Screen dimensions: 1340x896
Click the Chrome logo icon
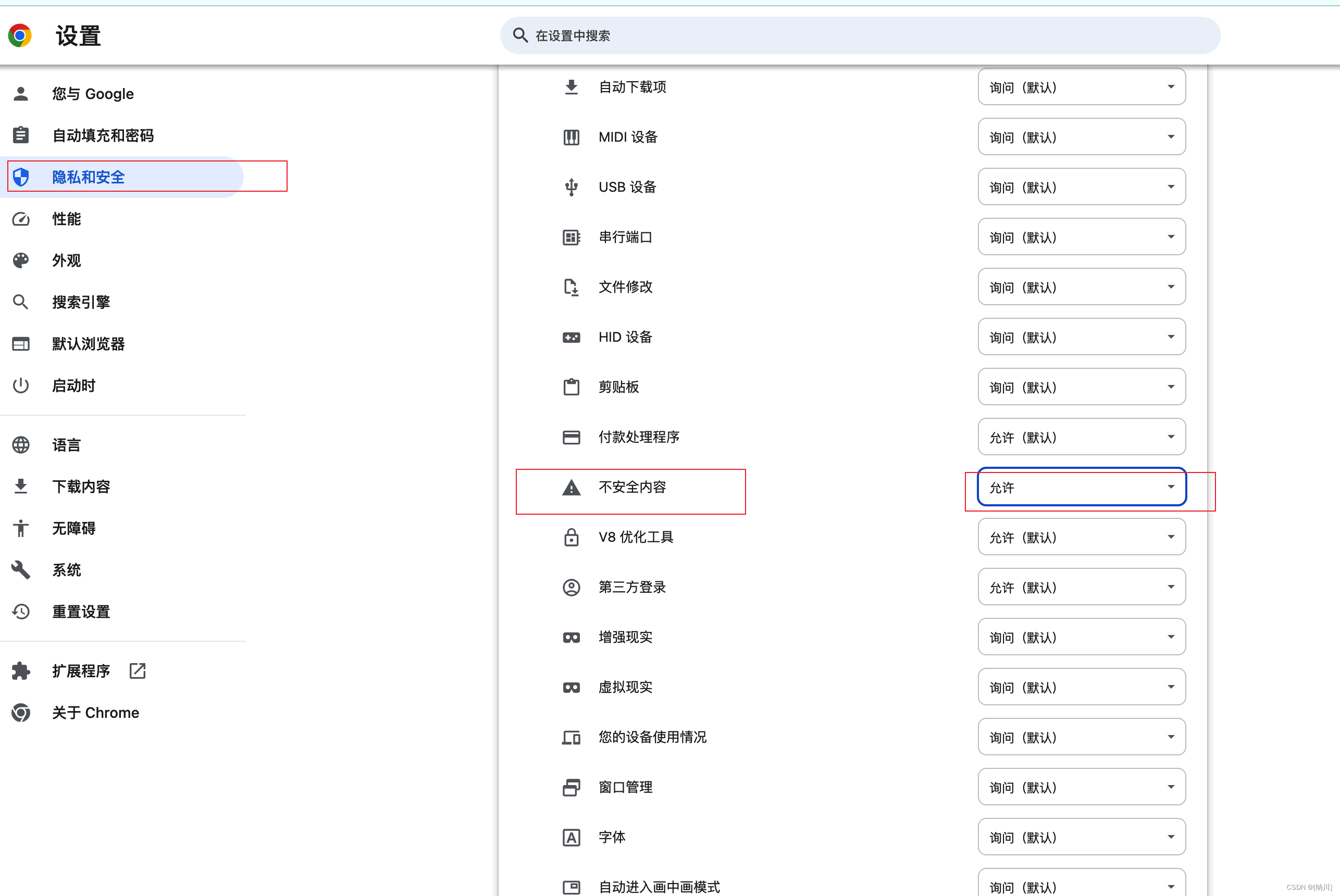click(20, 35)
